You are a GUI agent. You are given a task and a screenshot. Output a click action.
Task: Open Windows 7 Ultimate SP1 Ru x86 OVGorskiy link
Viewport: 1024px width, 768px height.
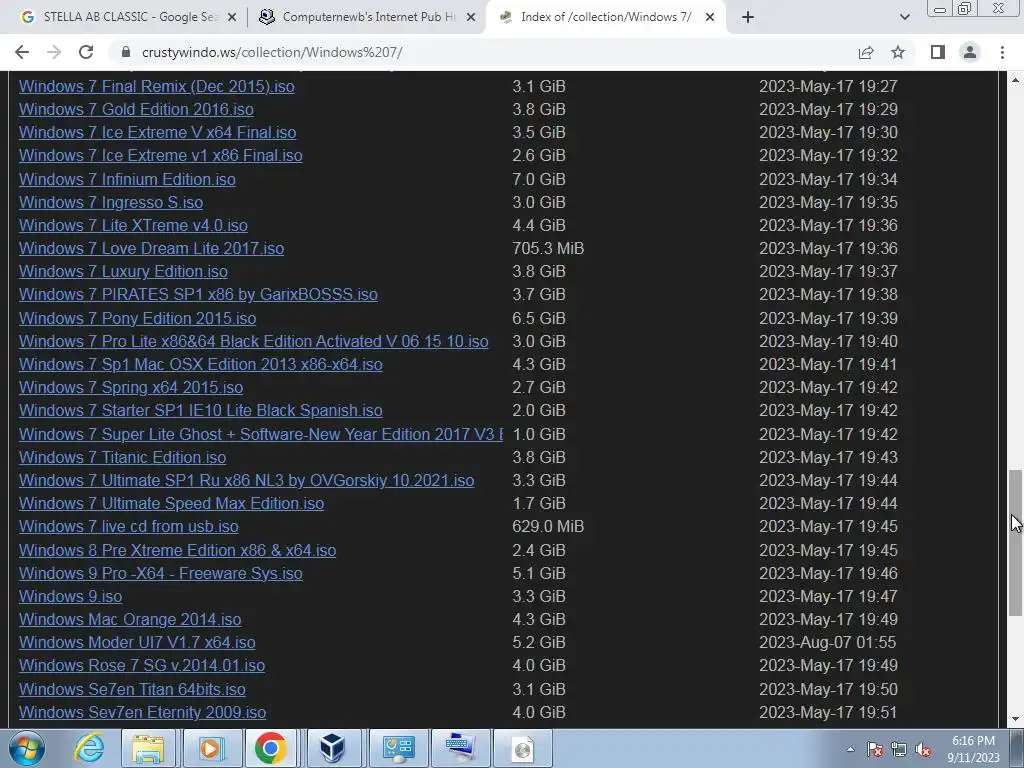coord(246,480)
